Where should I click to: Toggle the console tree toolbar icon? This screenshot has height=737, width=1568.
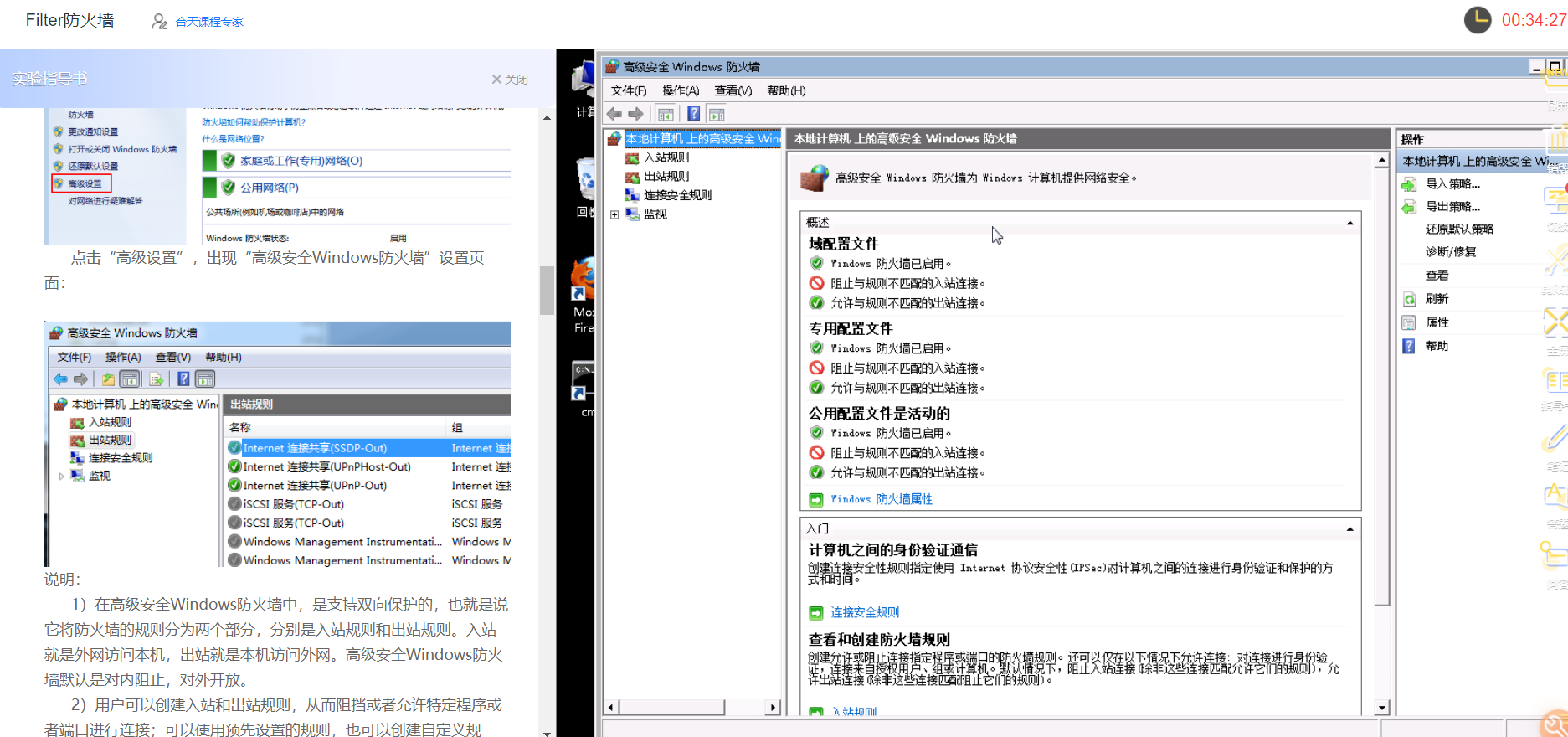(666, 114)
